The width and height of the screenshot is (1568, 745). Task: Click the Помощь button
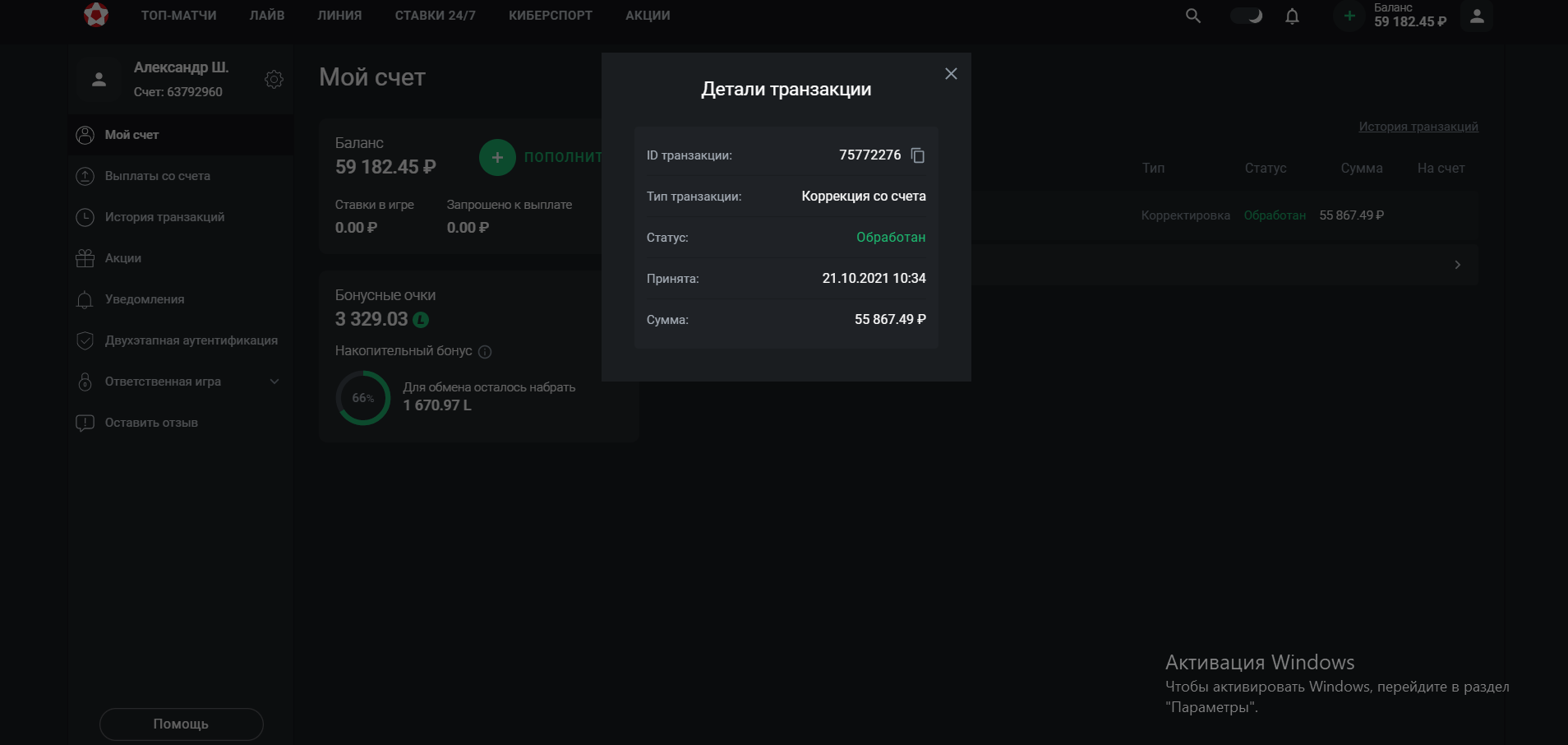[181, 724]
